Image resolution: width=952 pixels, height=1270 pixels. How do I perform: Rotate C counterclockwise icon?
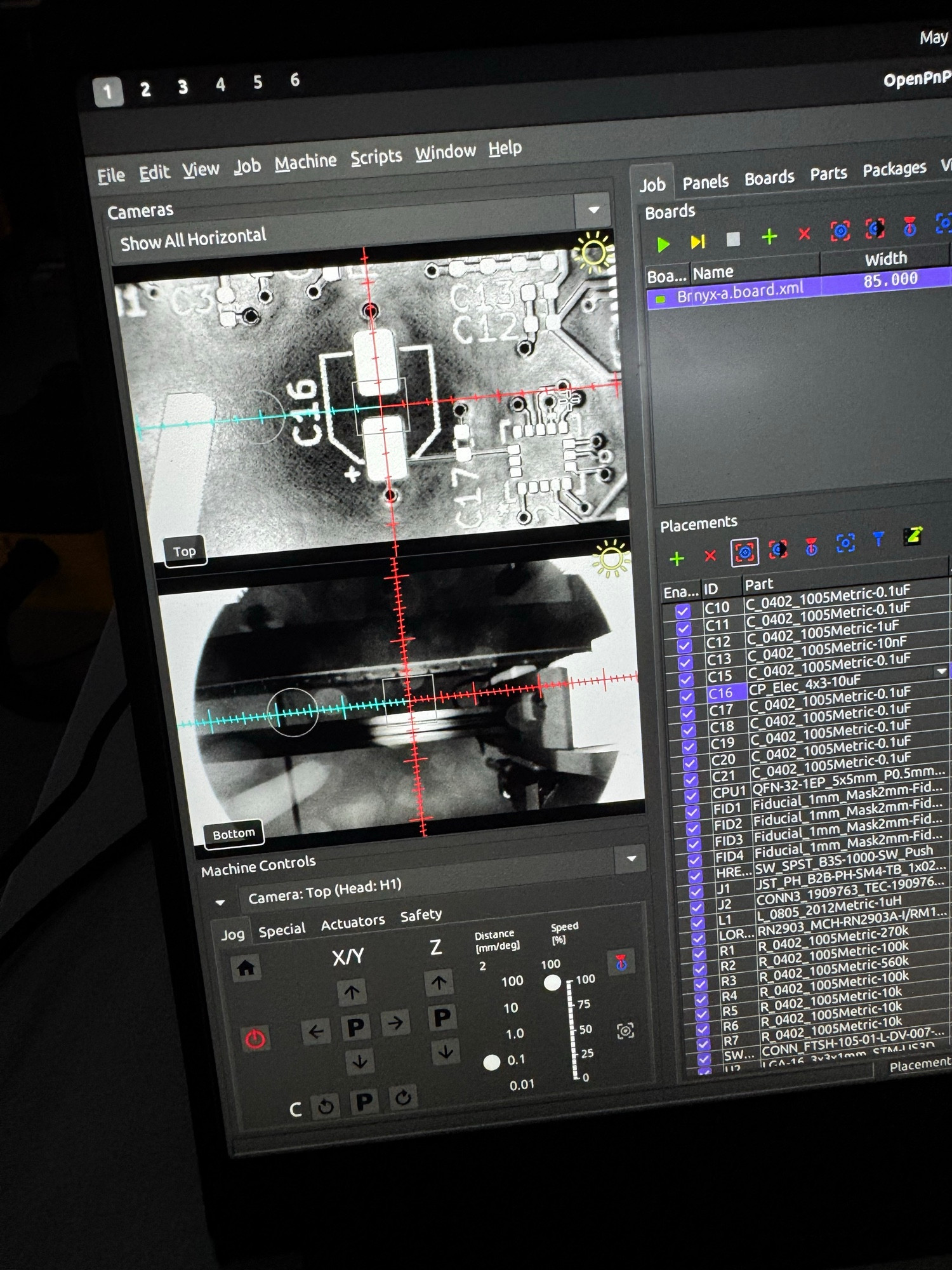coord(326,1107)
